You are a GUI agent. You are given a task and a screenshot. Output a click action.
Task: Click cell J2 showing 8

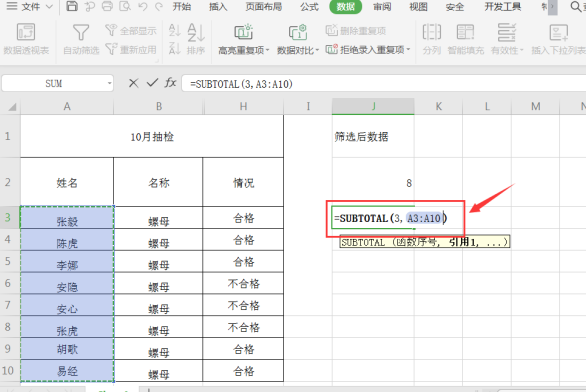[373, 182]
